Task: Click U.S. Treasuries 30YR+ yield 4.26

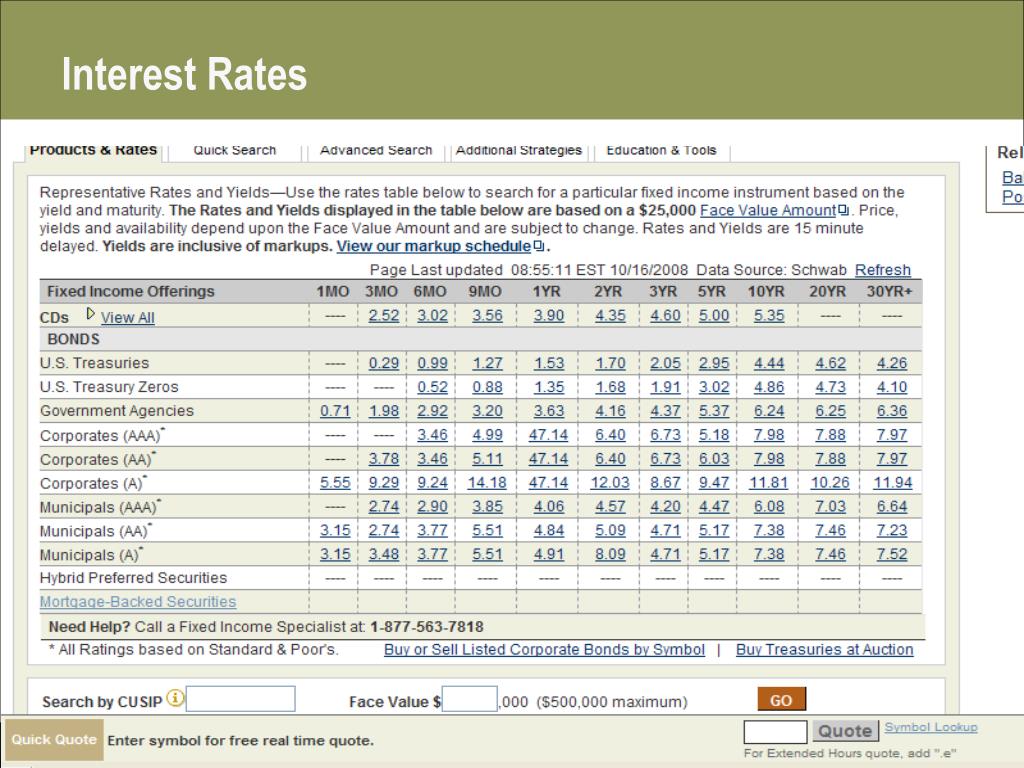Action: tap(891, 363)
